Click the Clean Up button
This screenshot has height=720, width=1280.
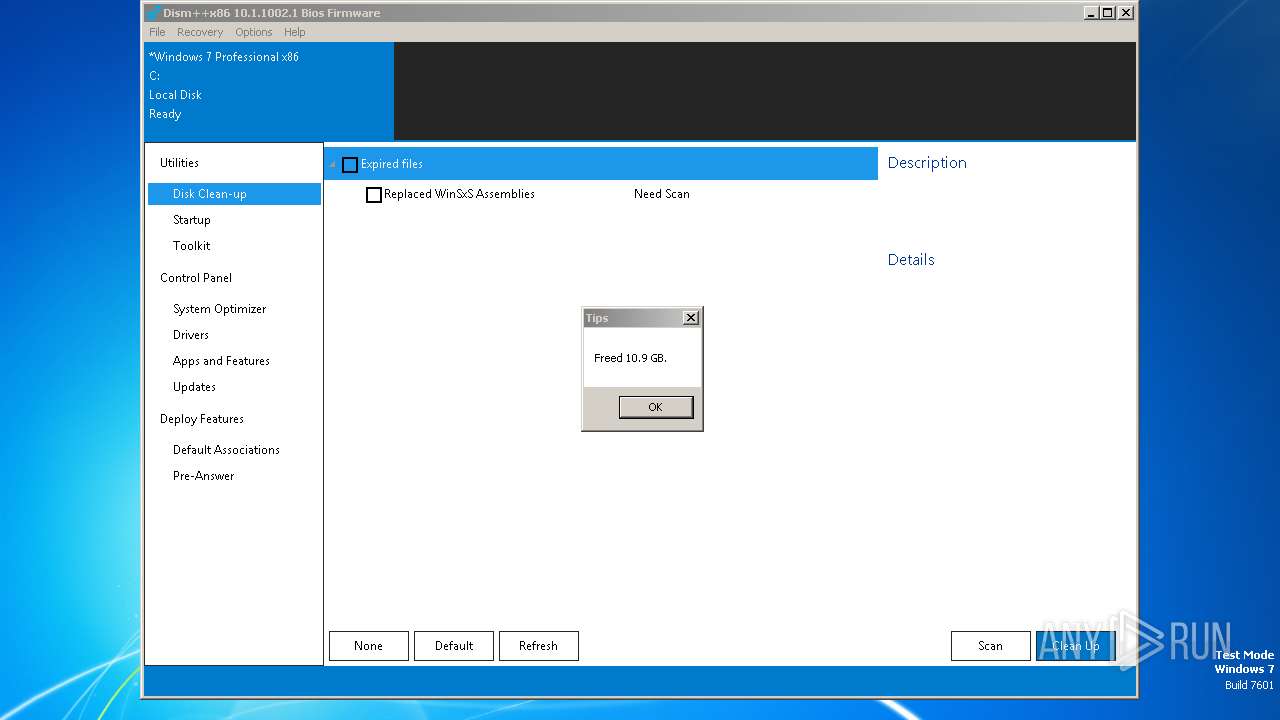click(1075, 646)
